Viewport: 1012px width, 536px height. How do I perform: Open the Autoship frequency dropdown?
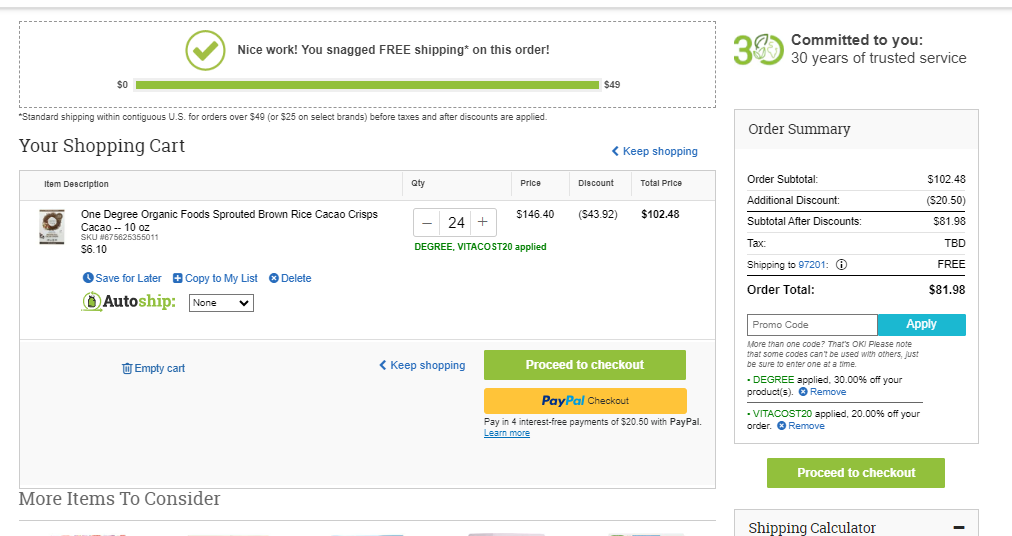[x=221, y=303]
